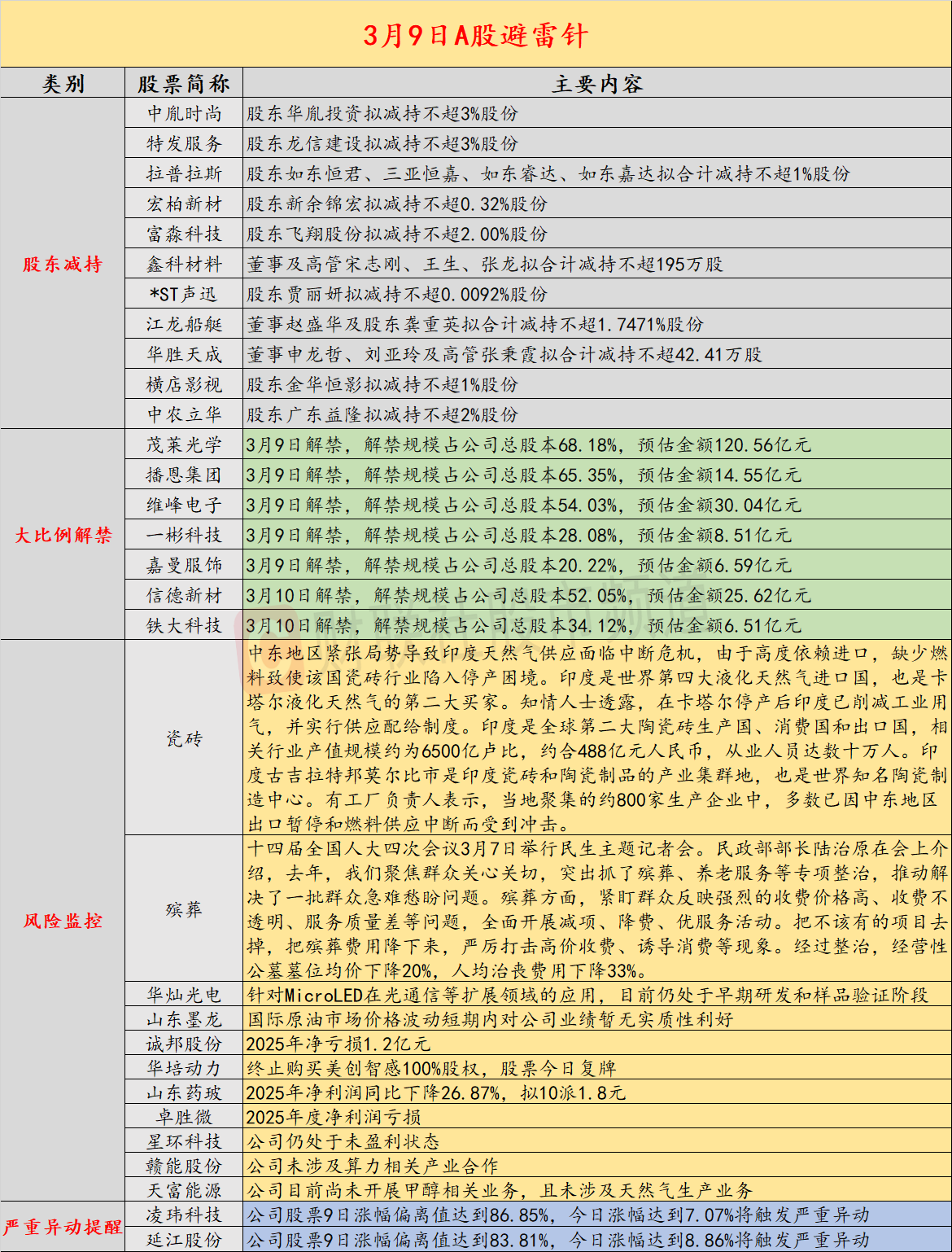Select stock name 卓胜微
The width and height of the screenshot is (952, 1252).
coord(184,1117)
